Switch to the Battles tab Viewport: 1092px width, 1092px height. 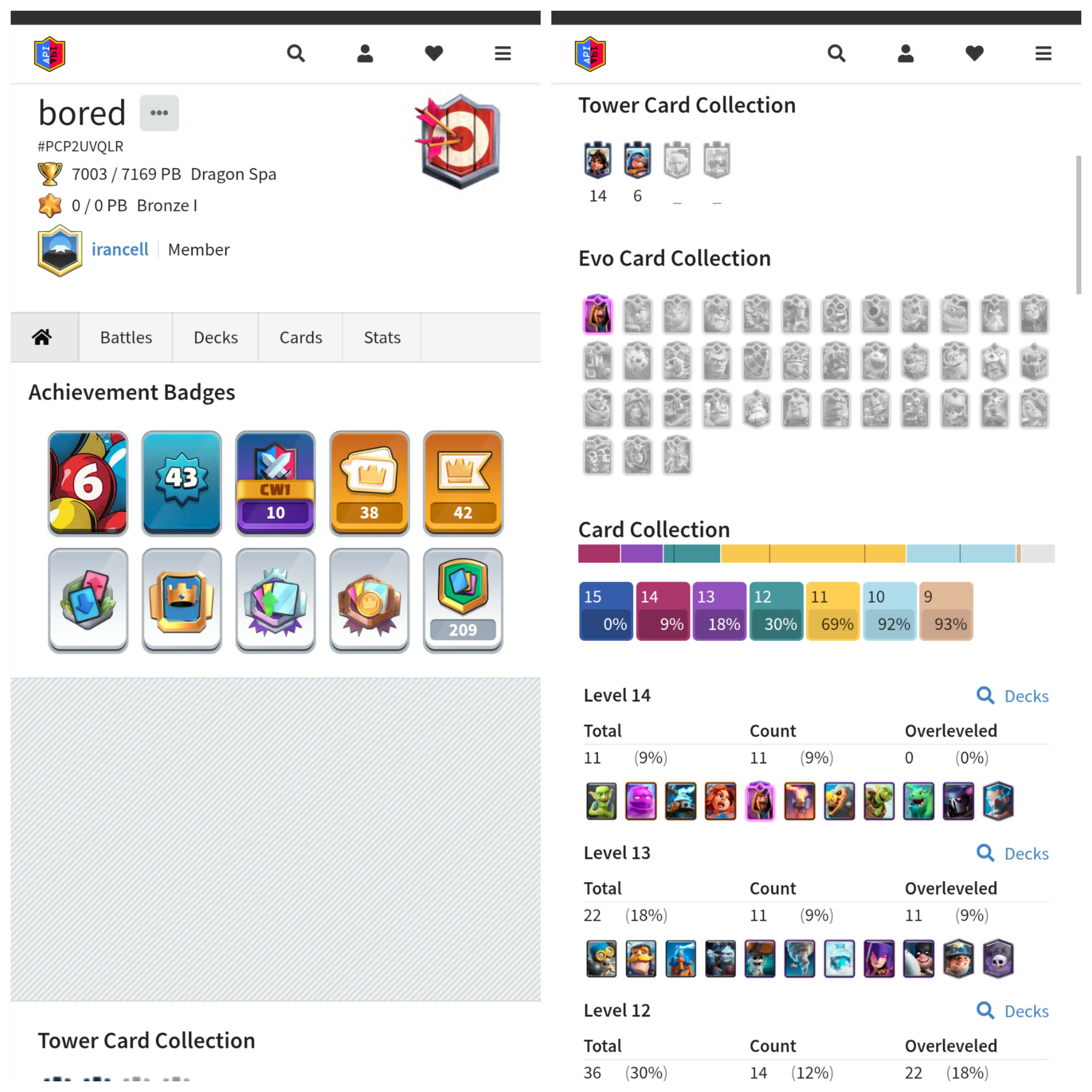[126, 337]
